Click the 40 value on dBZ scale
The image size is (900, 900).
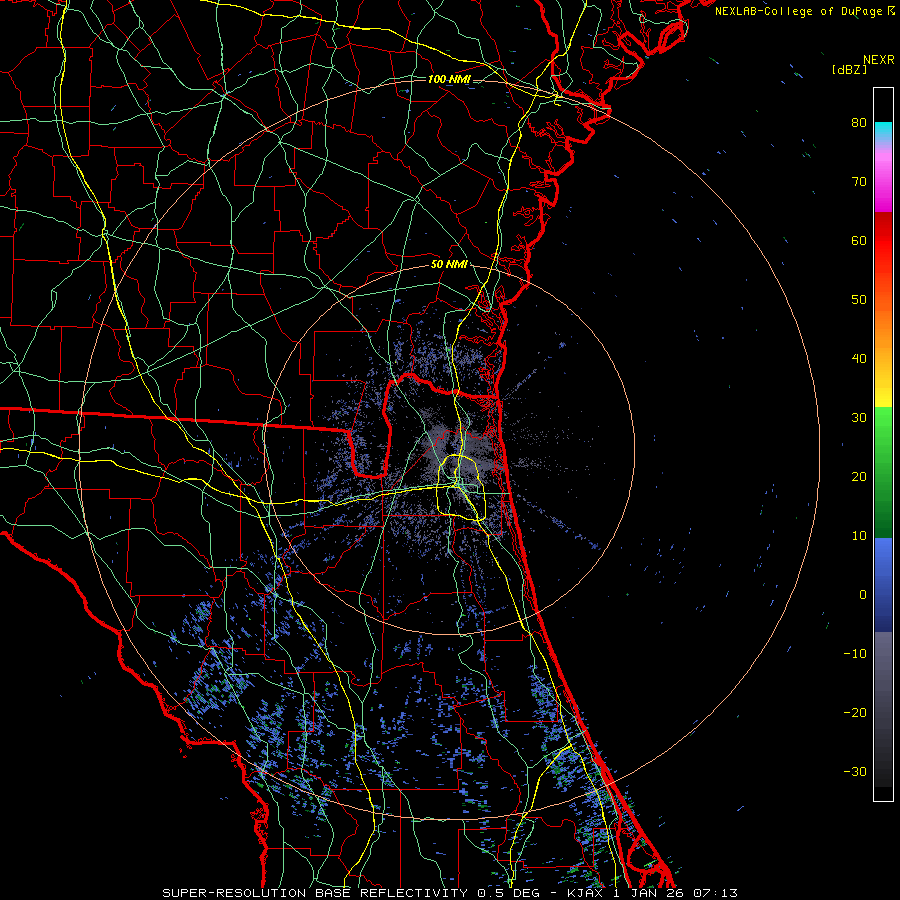click(x=859, y=359)
